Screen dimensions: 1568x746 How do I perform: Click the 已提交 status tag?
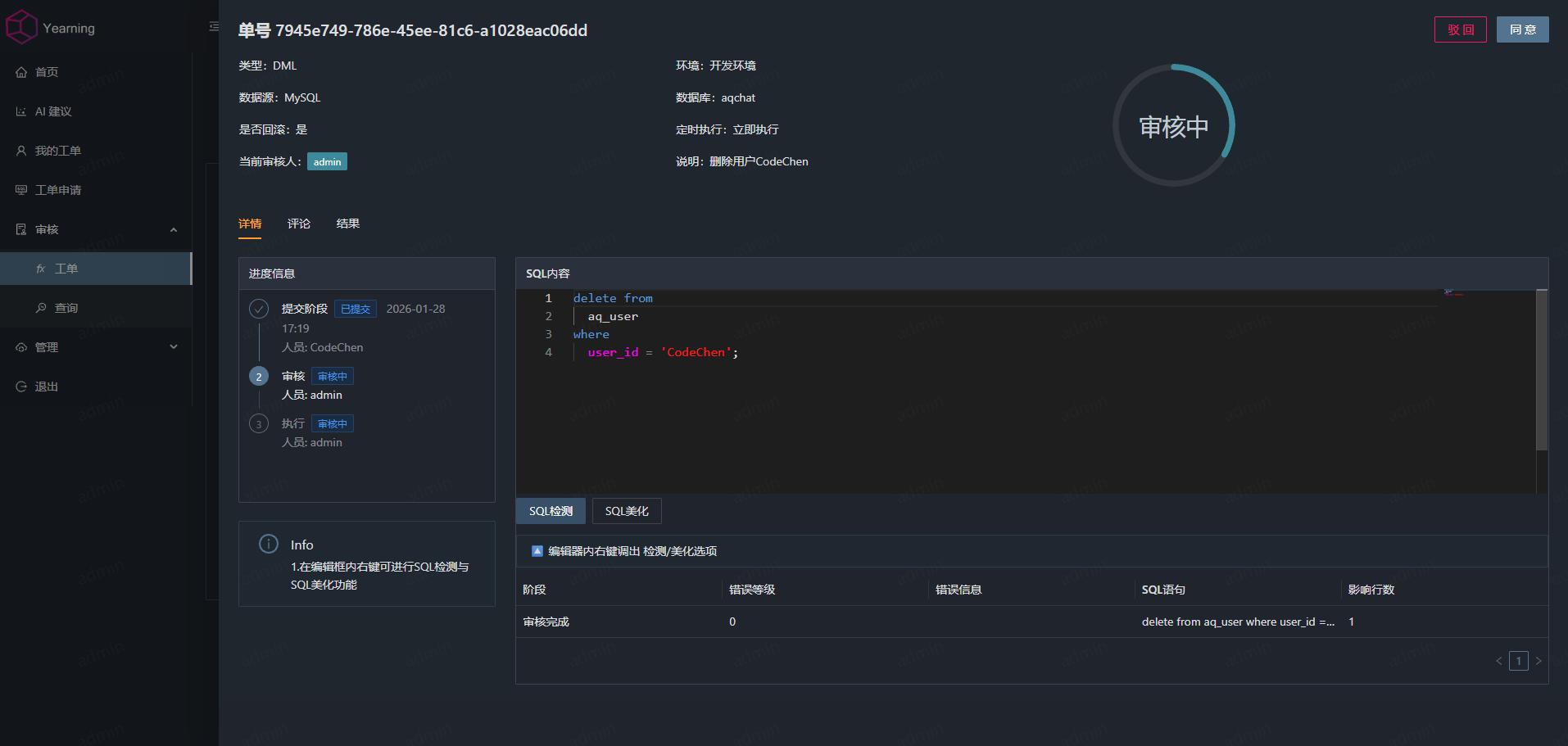(x=356, y=309)
